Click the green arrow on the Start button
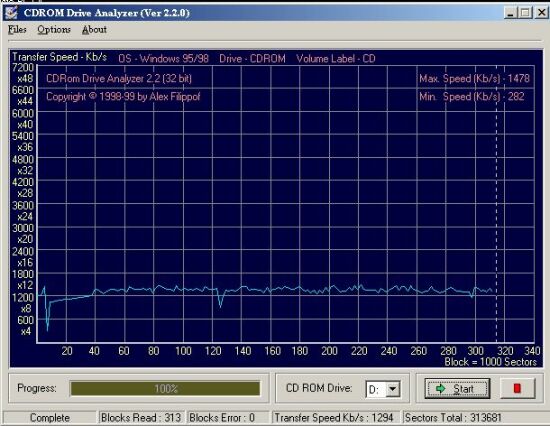Viewport: 550px width, 426px height. 440,388
